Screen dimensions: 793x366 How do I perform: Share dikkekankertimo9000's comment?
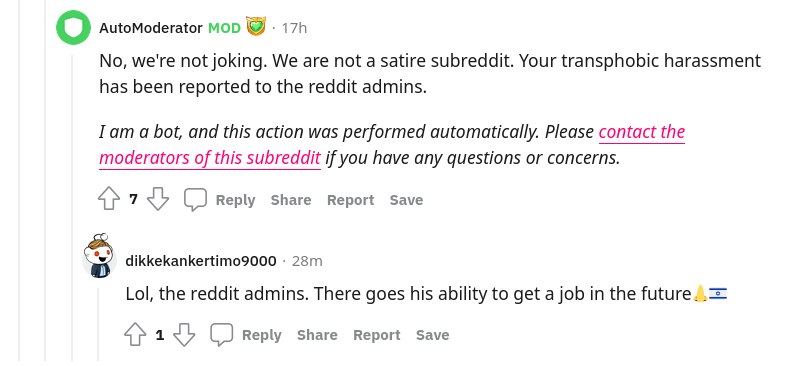(x=317, y=335)
